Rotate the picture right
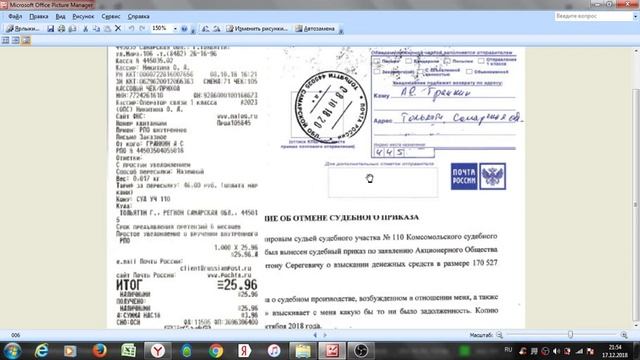 [216, 29]
